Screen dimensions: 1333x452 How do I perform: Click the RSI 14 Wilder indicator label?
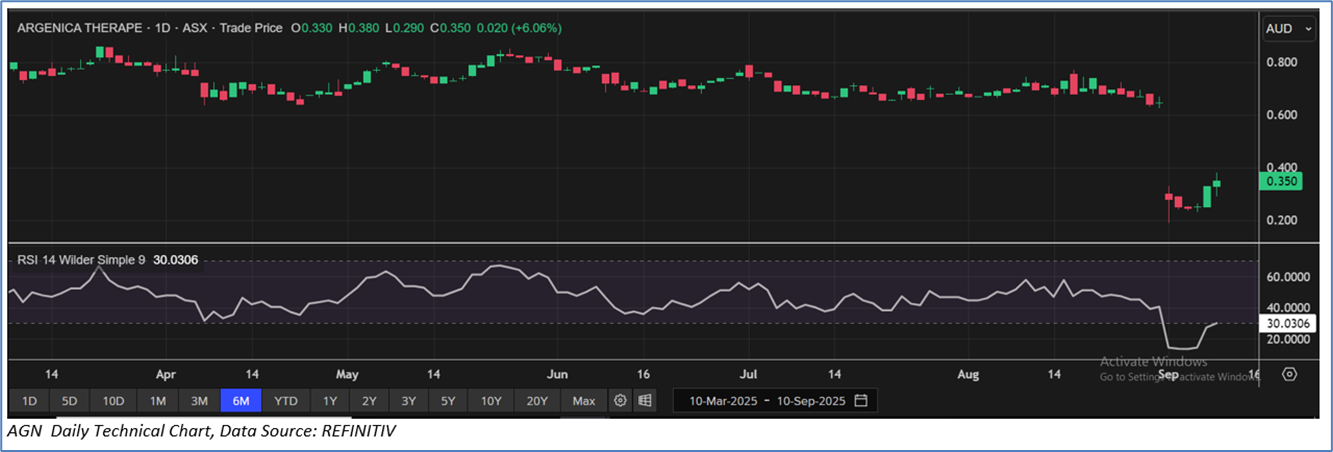80,260
